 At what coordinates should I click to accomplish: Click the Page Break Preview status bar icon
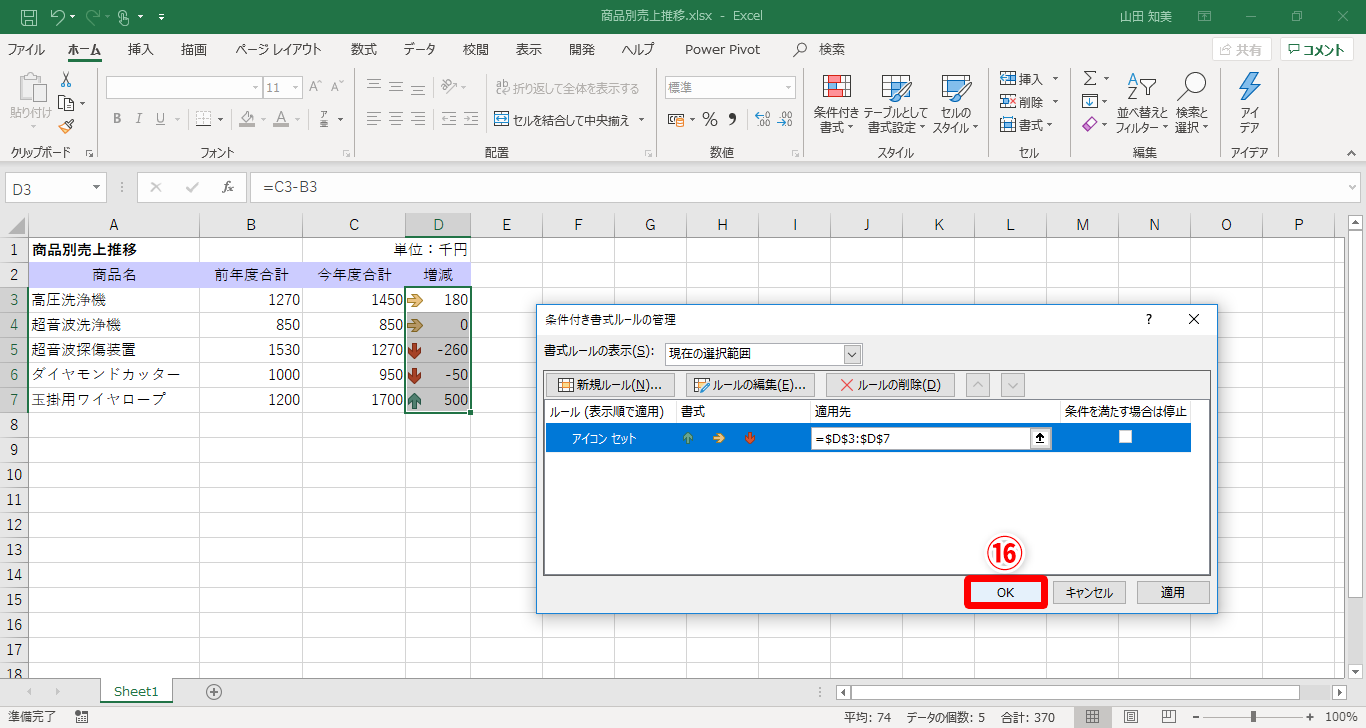click(1167, 716)
